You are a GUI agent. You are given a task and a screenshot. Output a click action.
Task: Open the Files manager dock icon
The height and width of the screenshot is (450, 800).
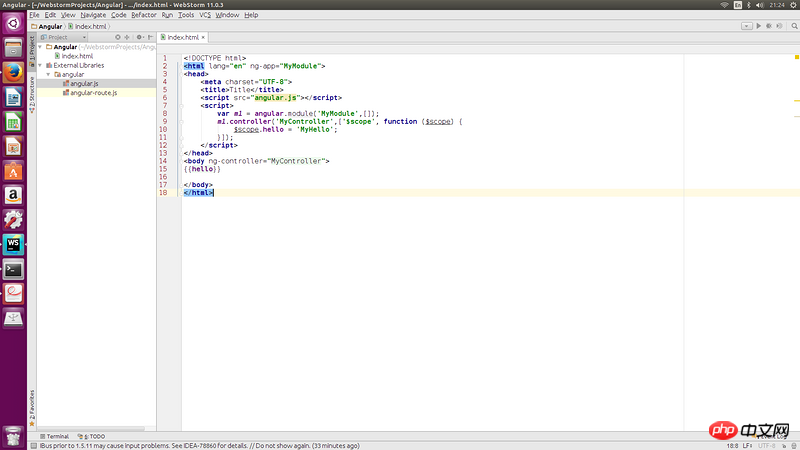click(x=13, y=48)
